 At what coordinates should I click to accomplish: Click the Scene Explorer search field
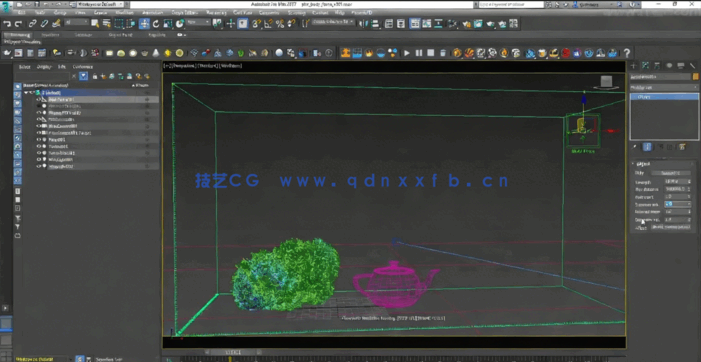pos(43,76)
